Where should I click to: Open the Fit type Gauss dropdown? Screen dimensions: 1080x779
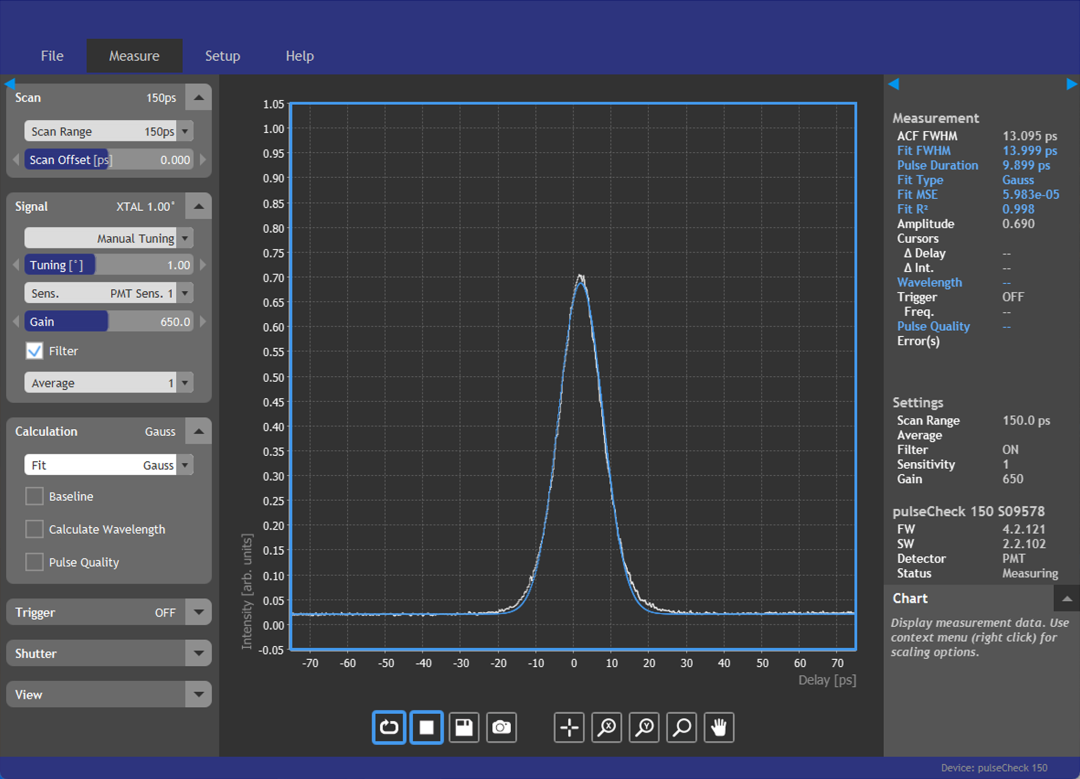tap(186, 465)
